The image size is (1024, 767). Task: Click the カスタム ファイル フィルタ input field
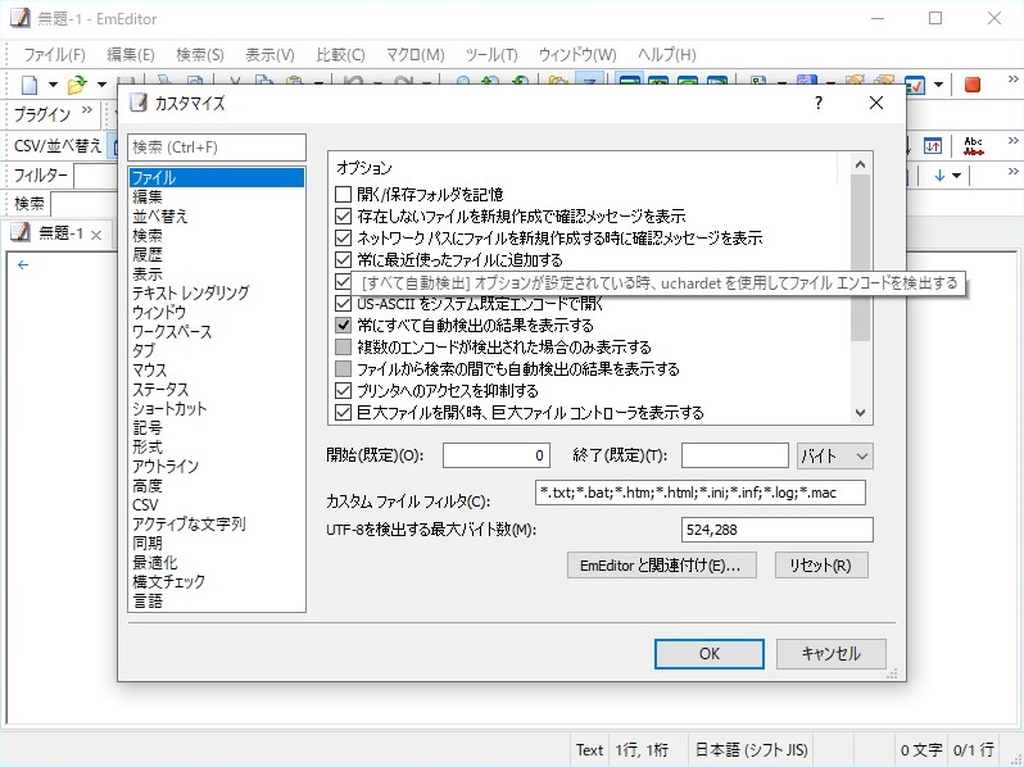(x=700, y=492)
